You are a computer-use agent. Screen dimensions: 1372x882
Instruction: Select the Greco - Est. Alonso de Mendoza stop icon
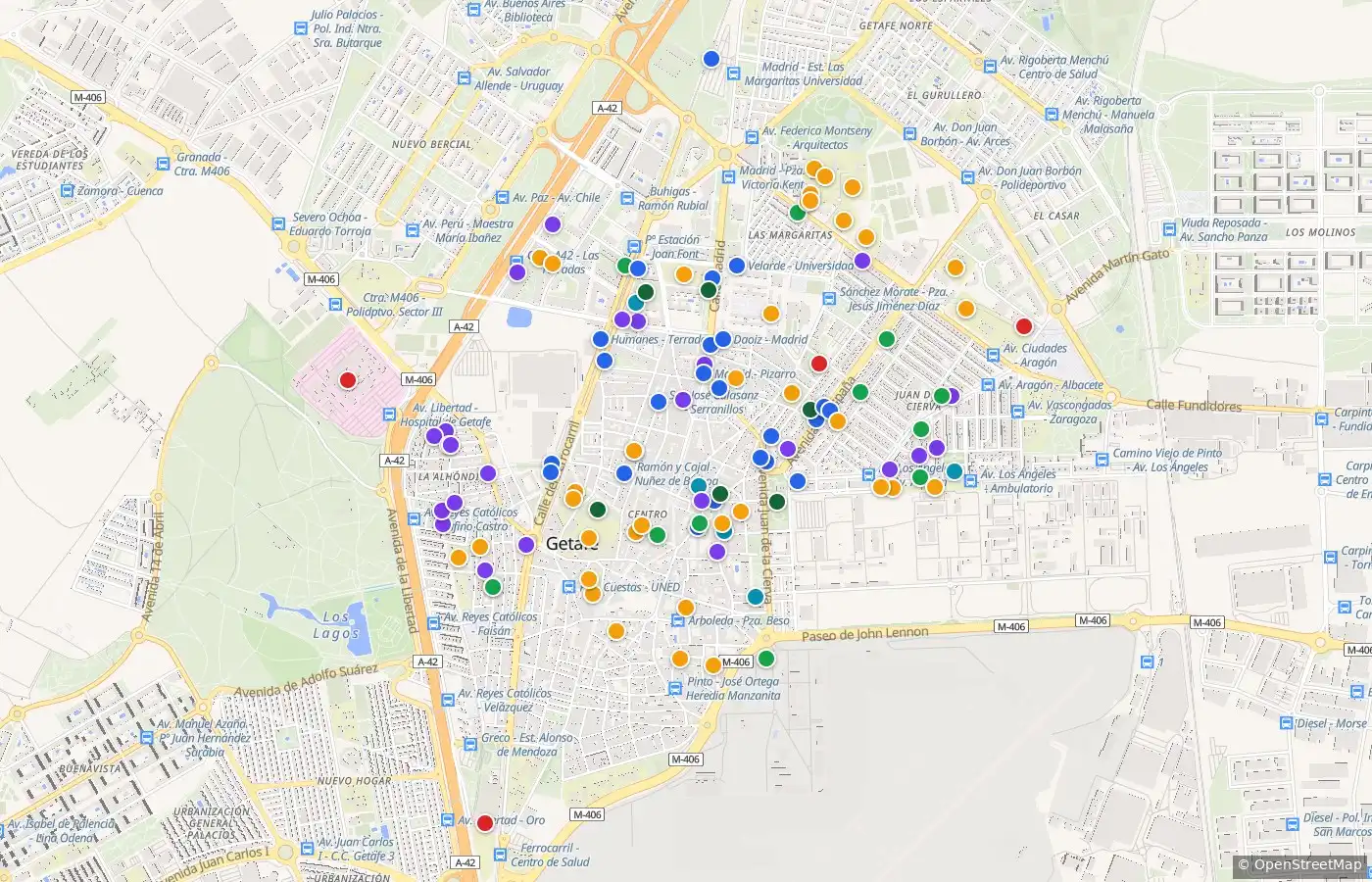coord(470,745)
